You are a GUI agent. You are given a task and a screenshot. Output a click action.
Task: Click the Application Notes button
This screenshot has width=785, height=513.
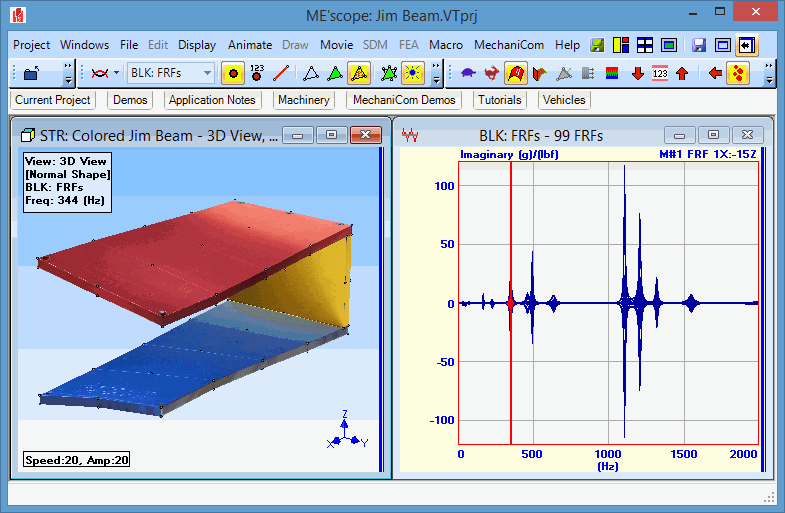coord(212,100)
